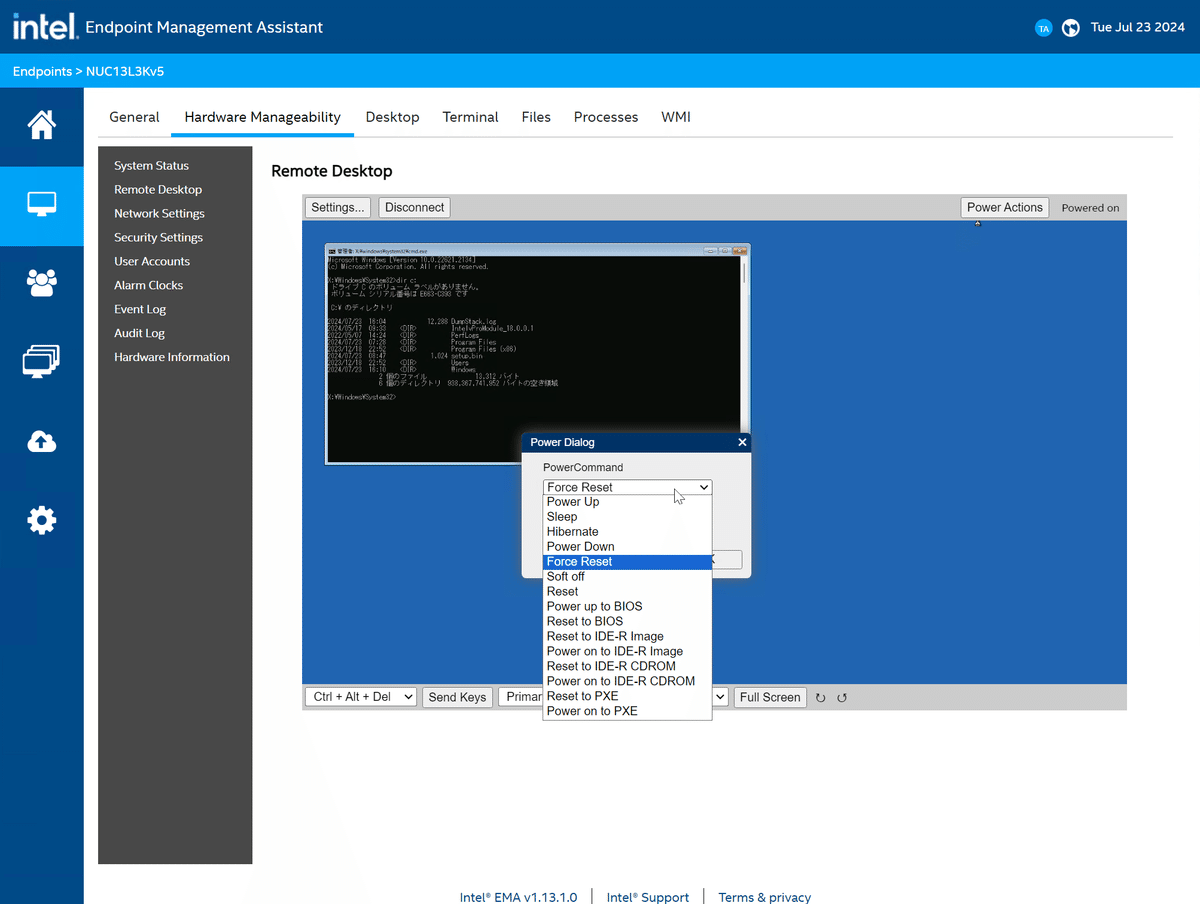
Task: Click the Endpoints breadcrumb link
Action: 42,72
